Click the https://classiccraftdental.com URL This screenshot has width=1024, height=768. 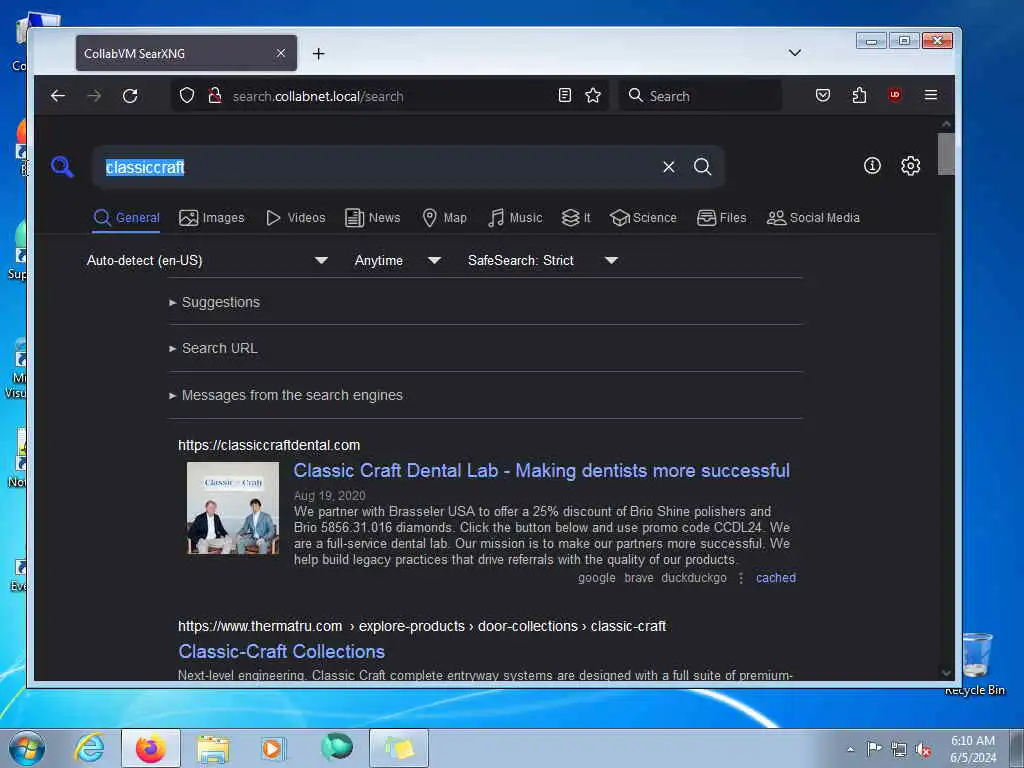point(269,445)
